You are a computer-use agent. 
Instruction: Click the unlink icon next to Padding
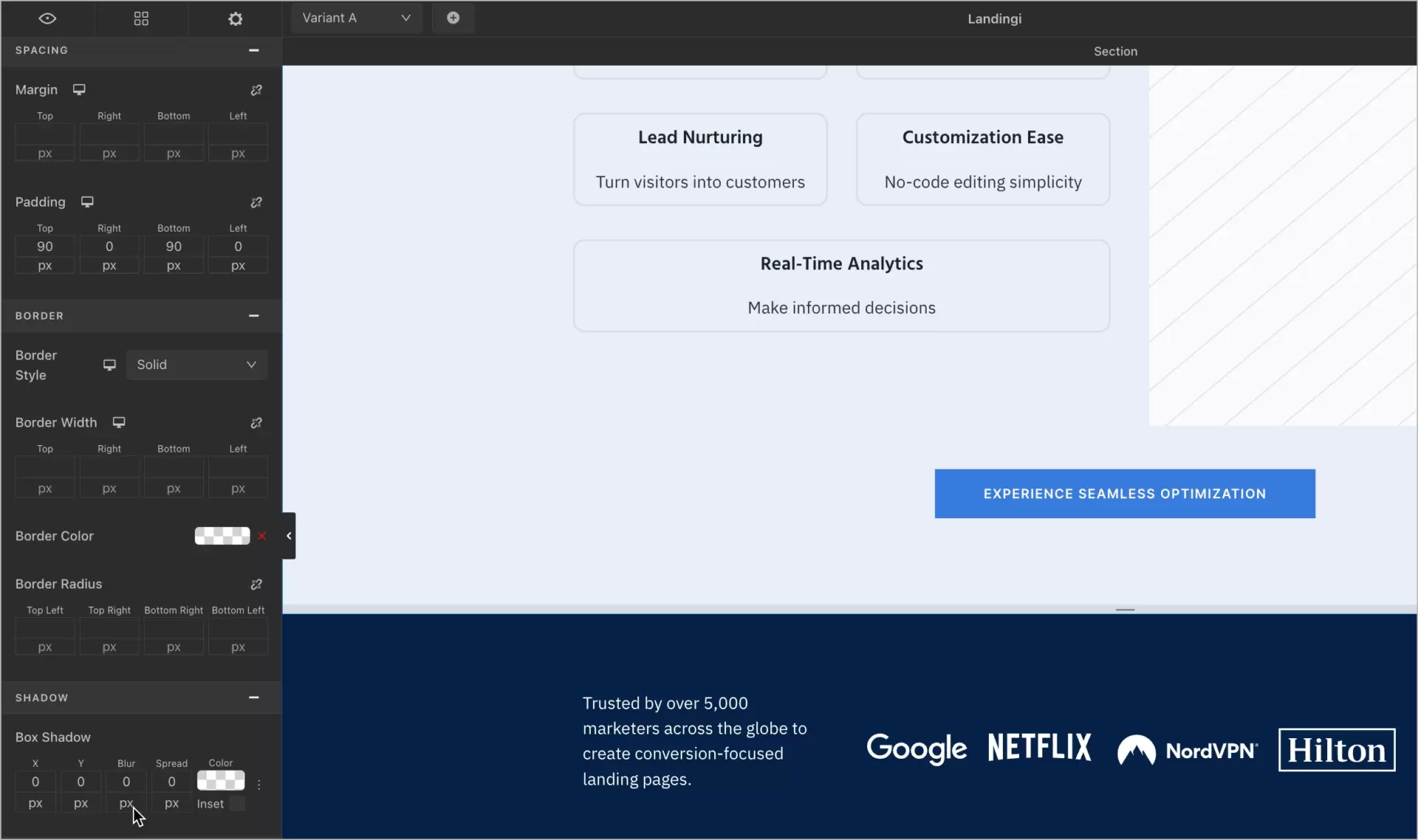click(x=256, y=202)
